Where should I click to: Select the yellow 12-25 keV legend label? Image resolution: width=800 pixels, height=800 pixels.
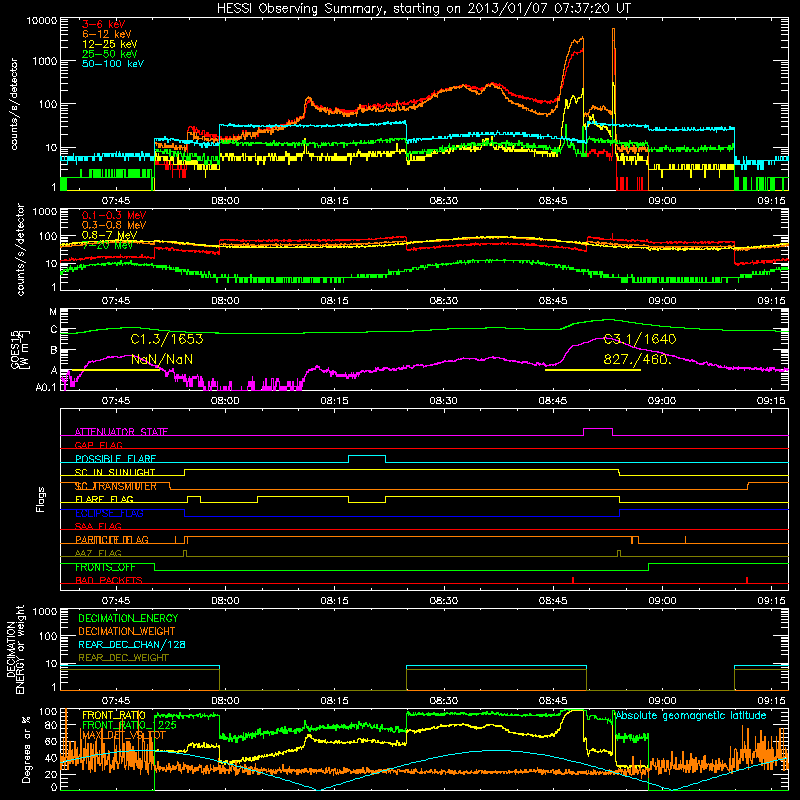[109, 44]
